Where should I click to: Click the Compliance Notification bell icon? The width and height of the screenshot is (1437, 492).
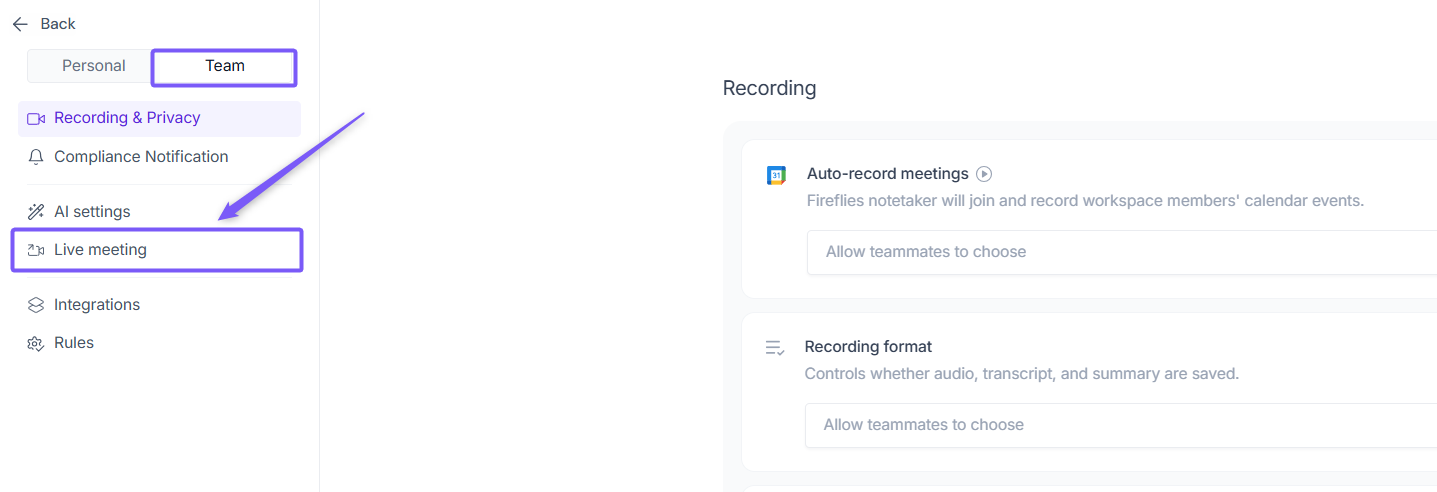[36, 157]
